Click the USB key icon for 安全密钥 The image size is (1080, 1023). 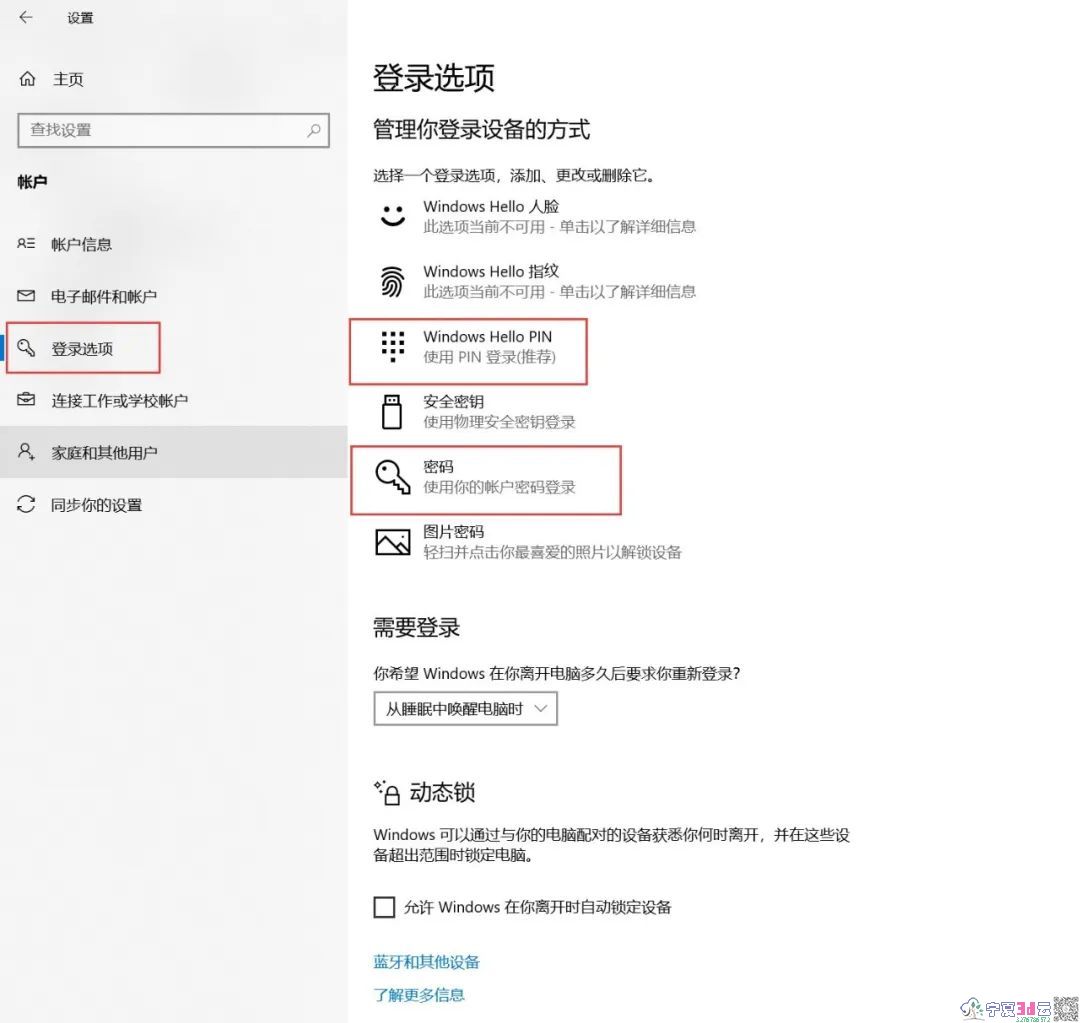click(x=392, y=411)
